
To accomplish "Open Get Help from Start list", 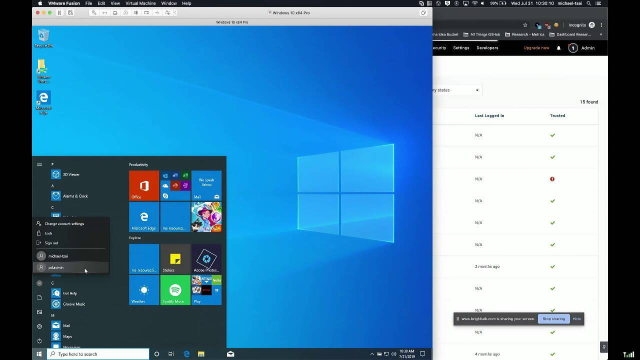I will [64, 293].
